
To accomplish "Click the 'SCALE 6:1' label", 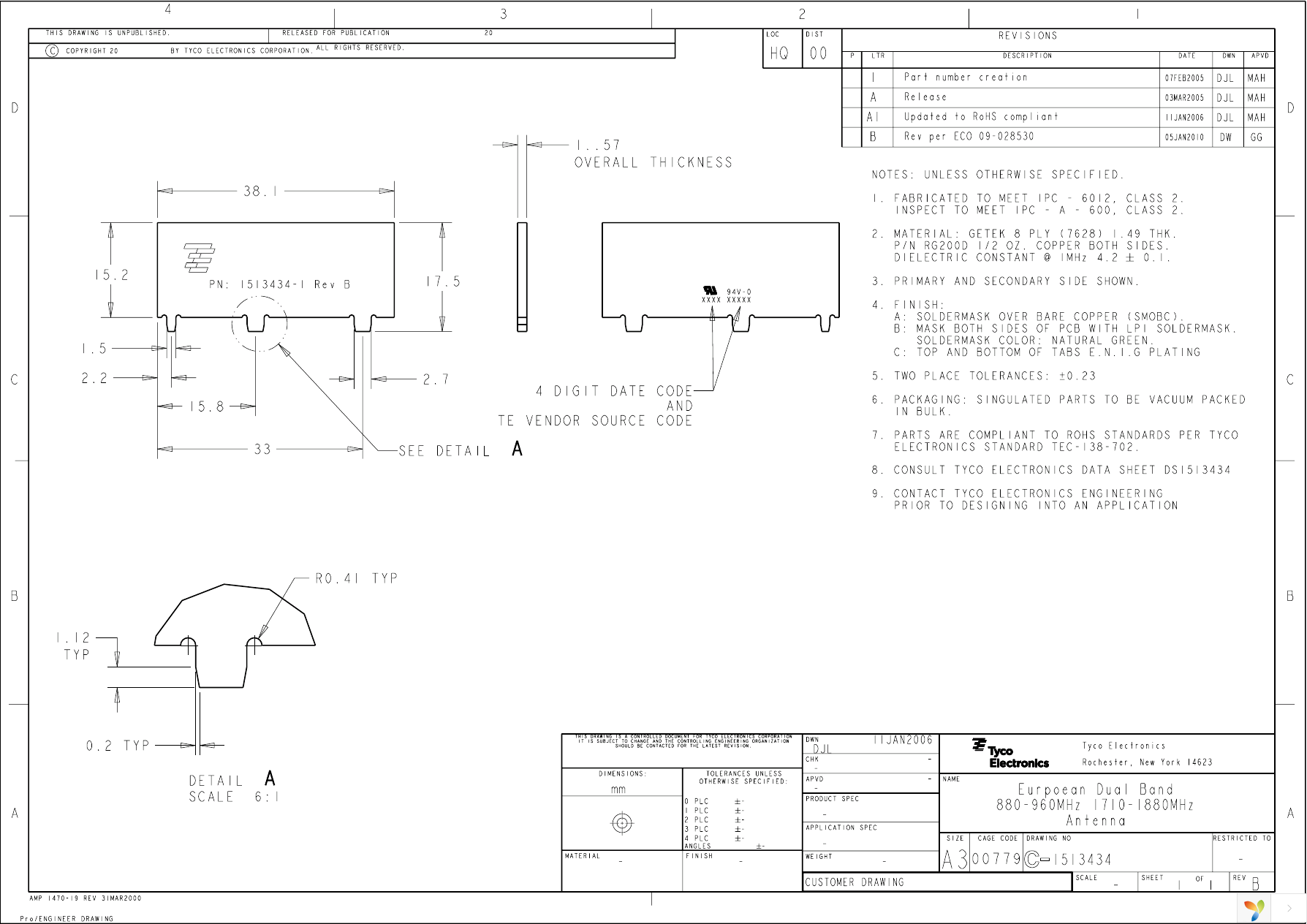I will tap(234, 797).
